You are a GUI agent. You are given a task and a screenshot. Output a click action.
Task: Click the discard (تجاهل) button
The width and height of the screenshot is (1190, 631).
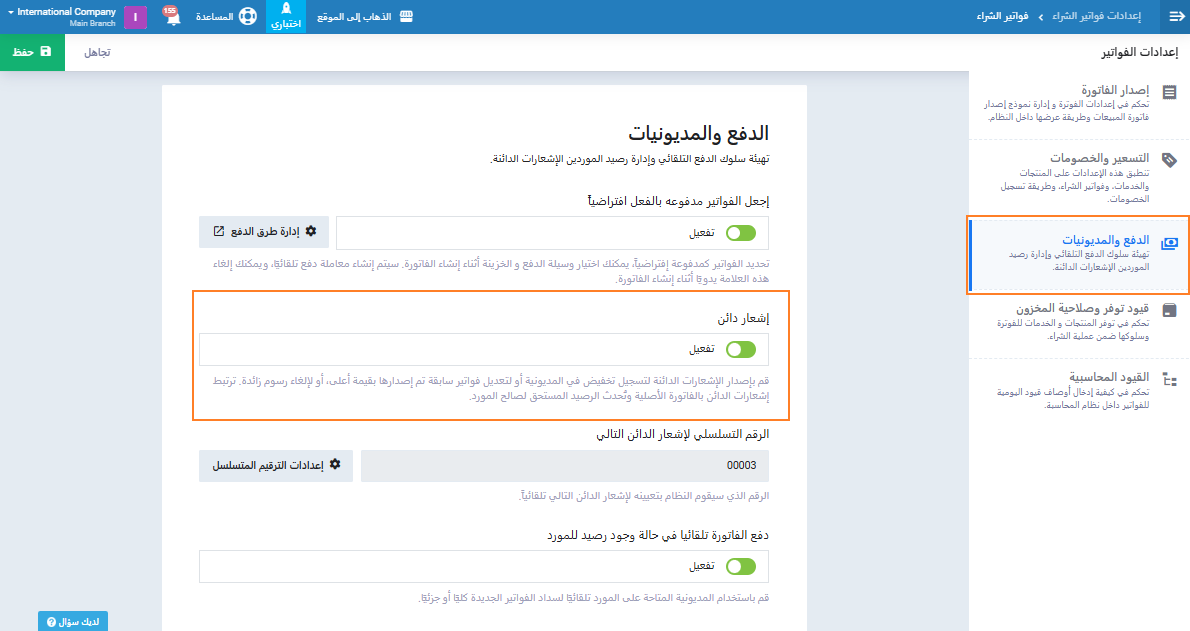point(97,51)
